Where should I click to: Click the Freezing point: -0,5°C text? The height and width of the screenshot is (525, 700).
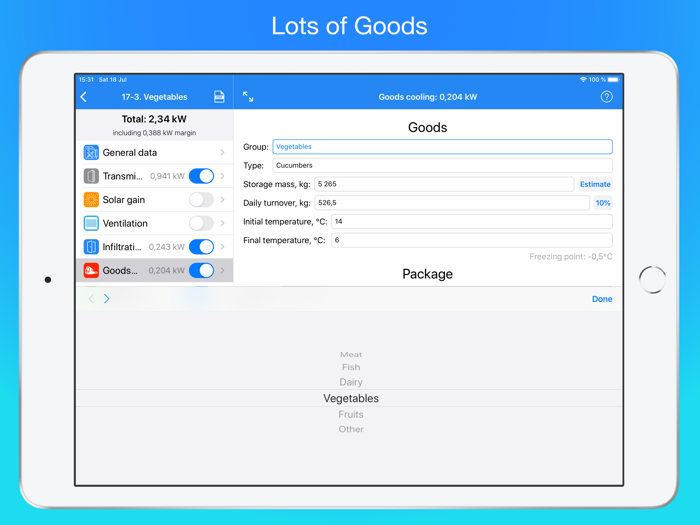click(x=571, y=257)
